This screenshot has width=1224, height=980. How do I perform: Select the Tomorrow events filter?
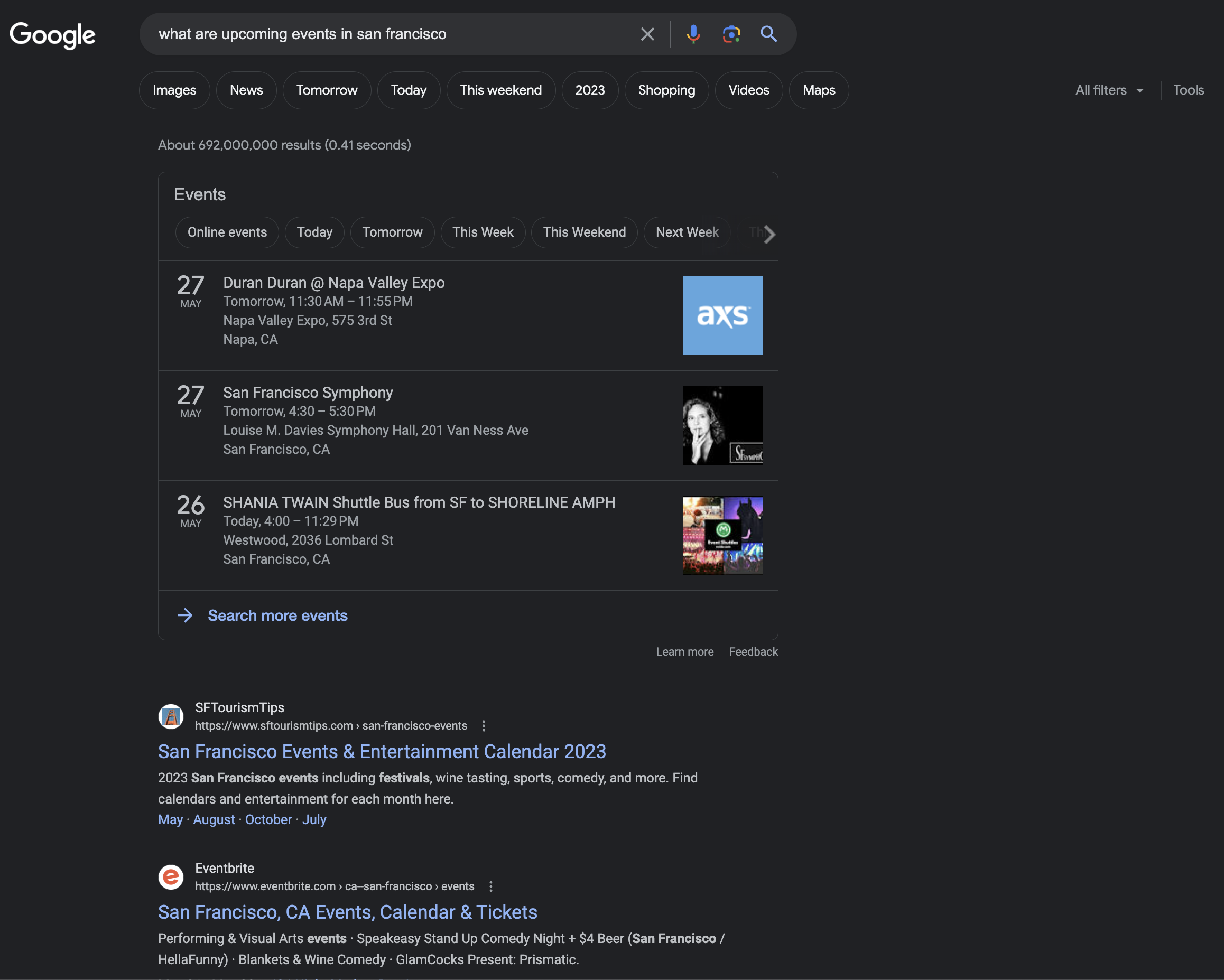tap(393, 231)
